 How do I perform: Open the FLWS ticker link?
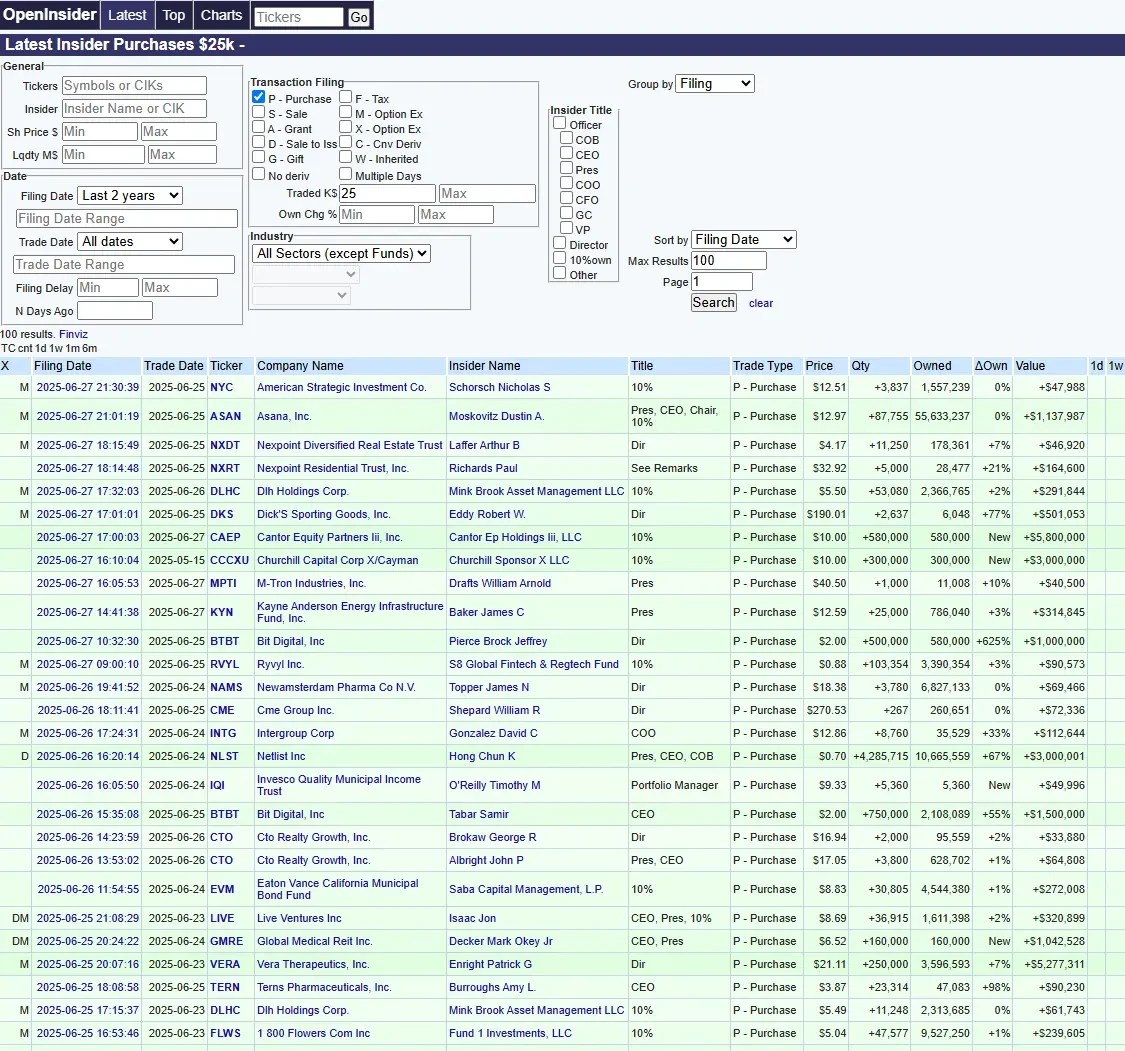pyautogui.click(x=225, y=1033)
